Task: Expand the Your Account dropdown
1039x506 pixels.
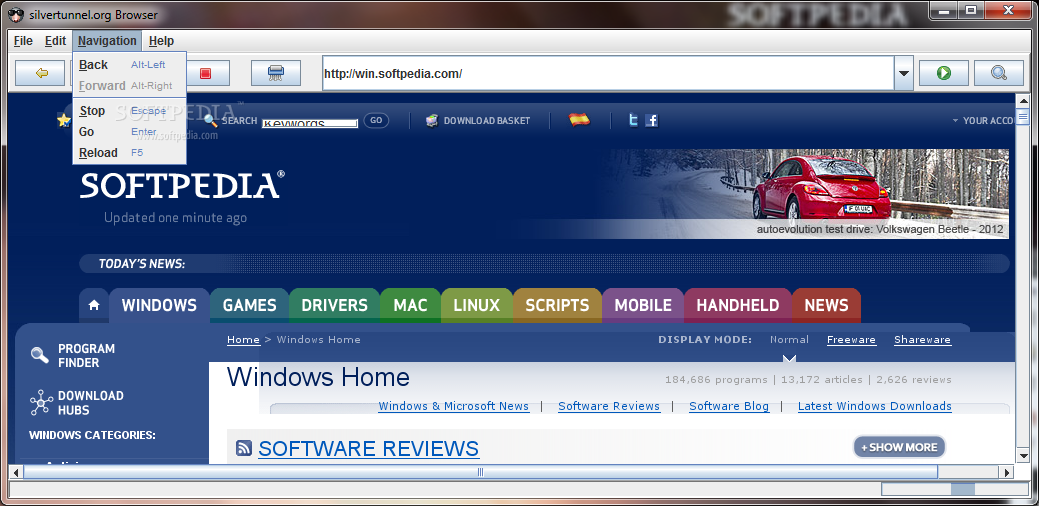Action: click(x=984, y=121)
